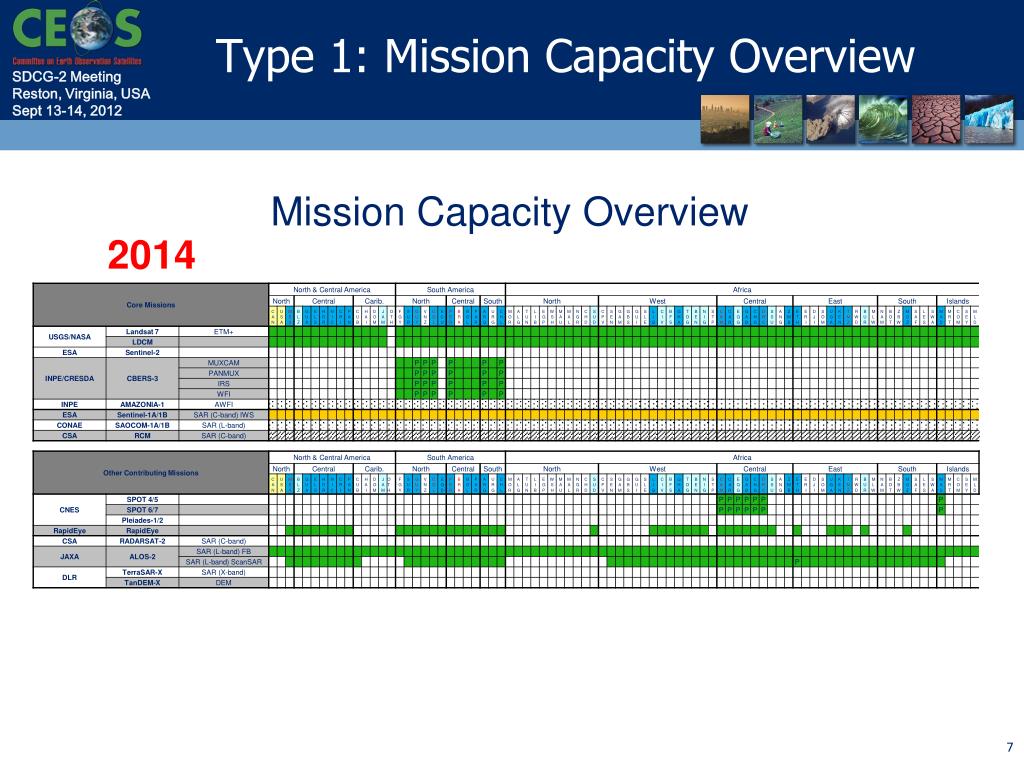Click the 'DLR' agency cell
Viewport: 1024px width, 768px height.
tap(69, 577)
